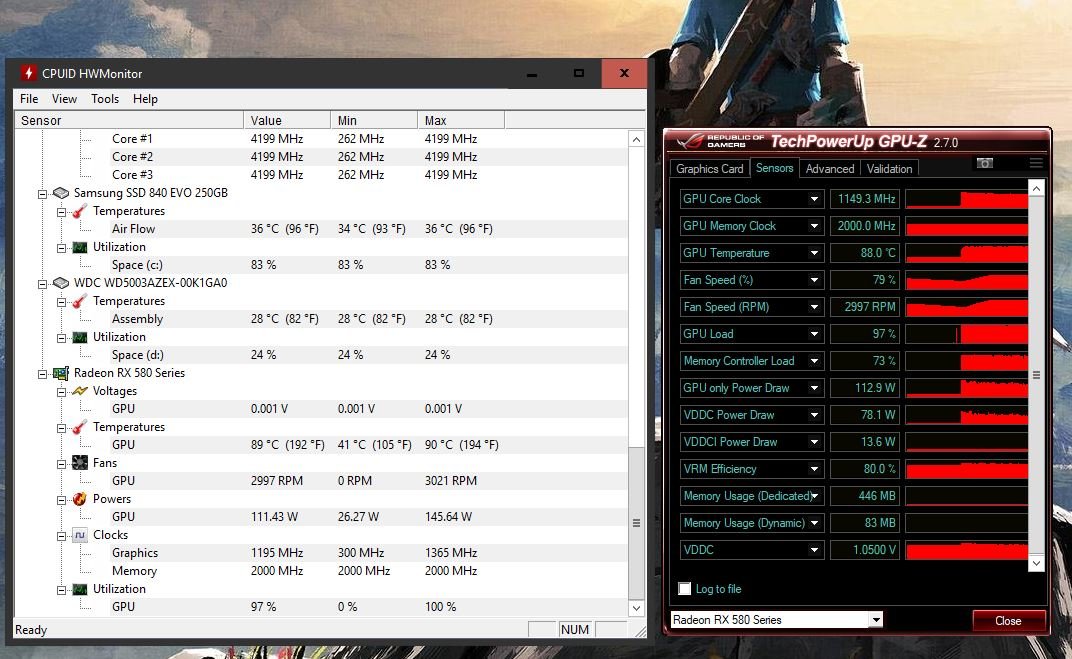Click the Max column header
The width and height of the screenshot is (1072, 659).
(461, 120)
